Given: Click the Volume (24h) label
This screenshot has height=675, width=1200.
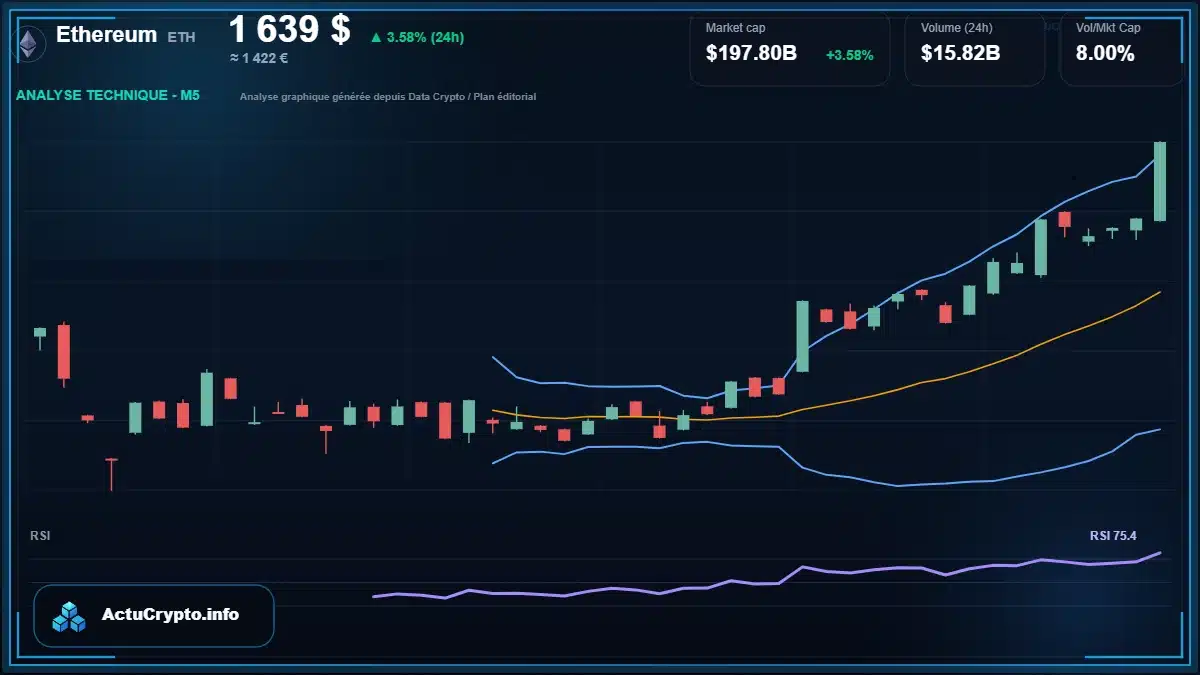Looking at the screenshot, I should [x=957, y=28].
